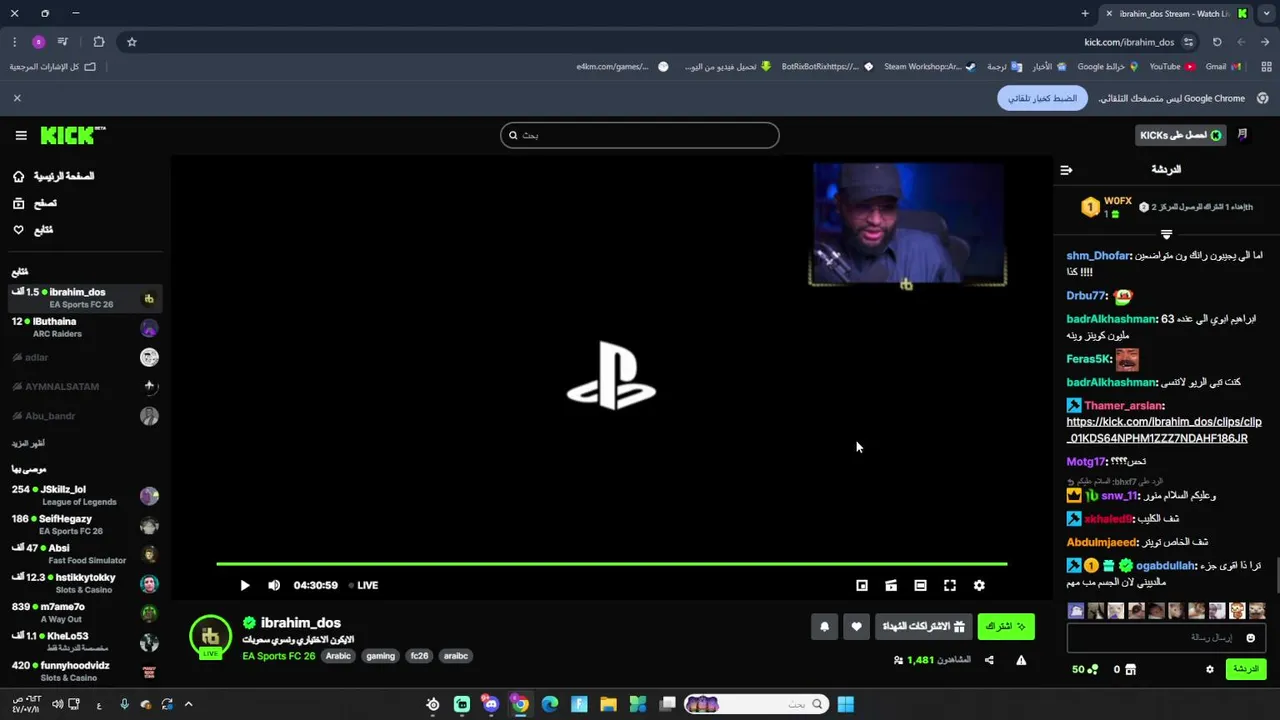
Task: Open m7ame7o recommended channel
Action: (x=85, y=613)
